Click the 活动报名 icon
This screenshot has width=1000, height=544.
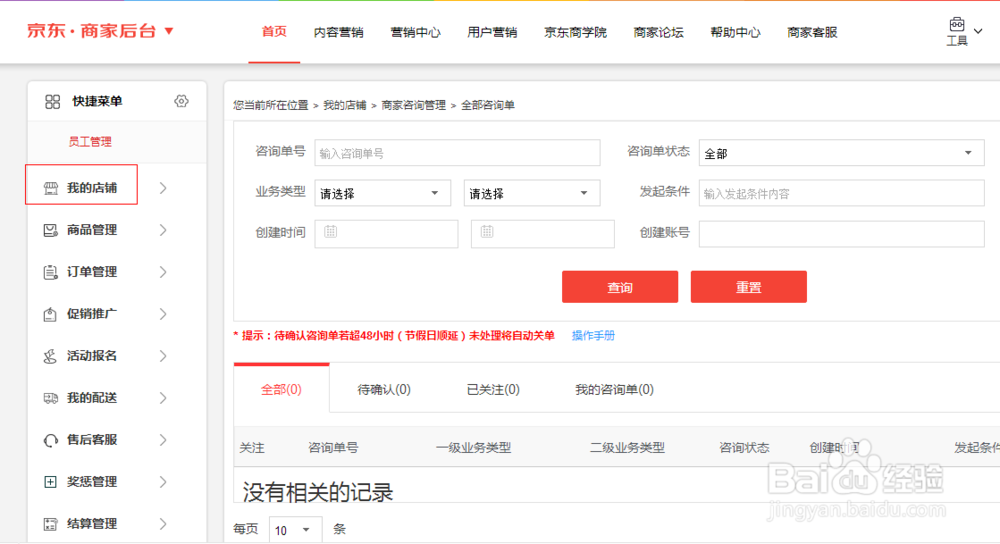point(50,357)
